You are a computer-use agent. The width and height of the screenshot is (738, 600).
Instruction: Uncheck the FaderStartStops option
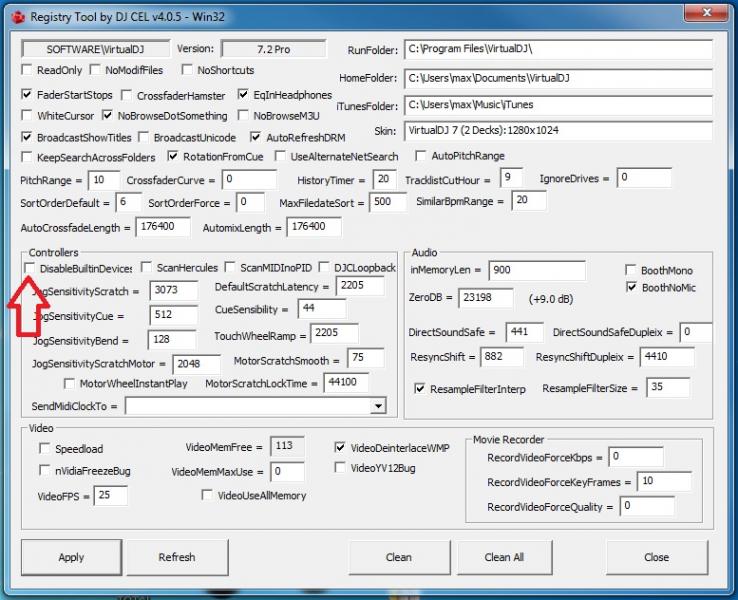(27, 95)
